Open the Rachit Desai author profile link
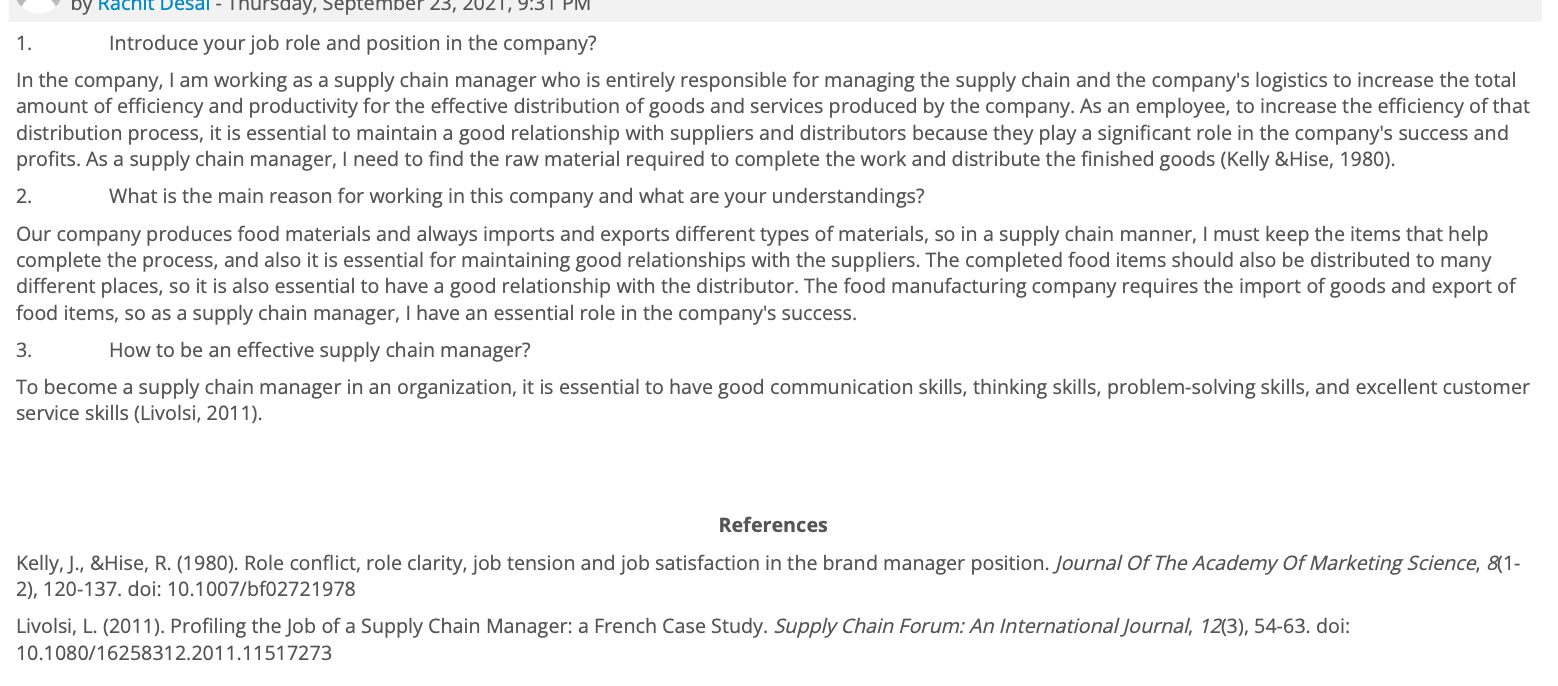This screenshot has width=1558, height=686. 154,5
